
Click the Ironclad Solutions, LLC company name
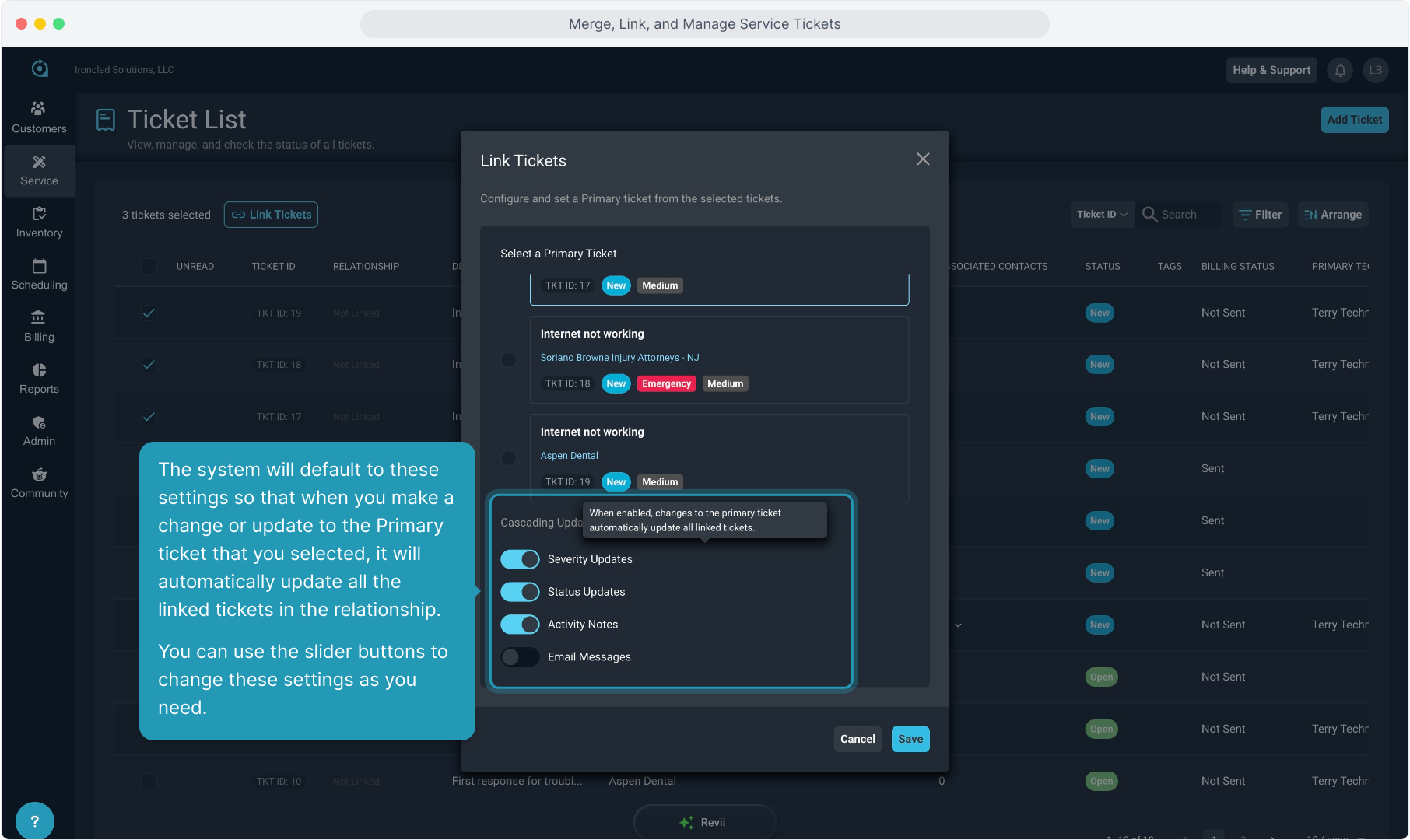(125, 70)
